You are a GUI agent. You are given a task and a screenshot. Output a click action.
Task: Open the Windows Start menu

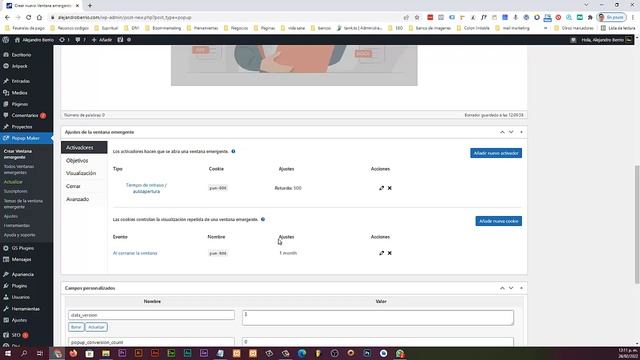[x=7, y=353]
